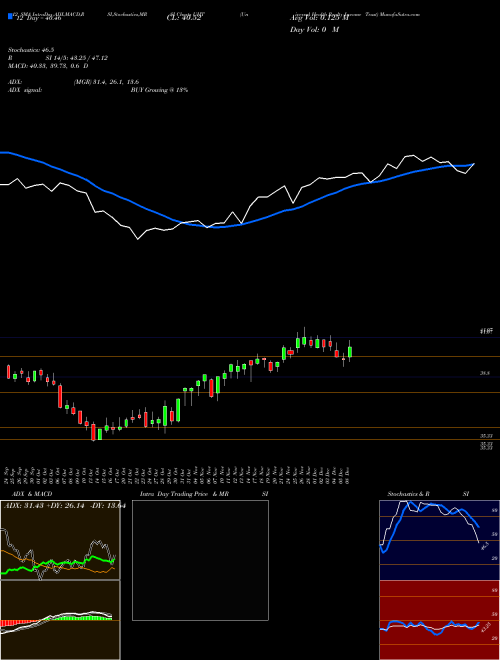Screen dimensions: 500x660
Task: Click the 'Stochastics: 46.5' reading
Action: tap(29, 50)
